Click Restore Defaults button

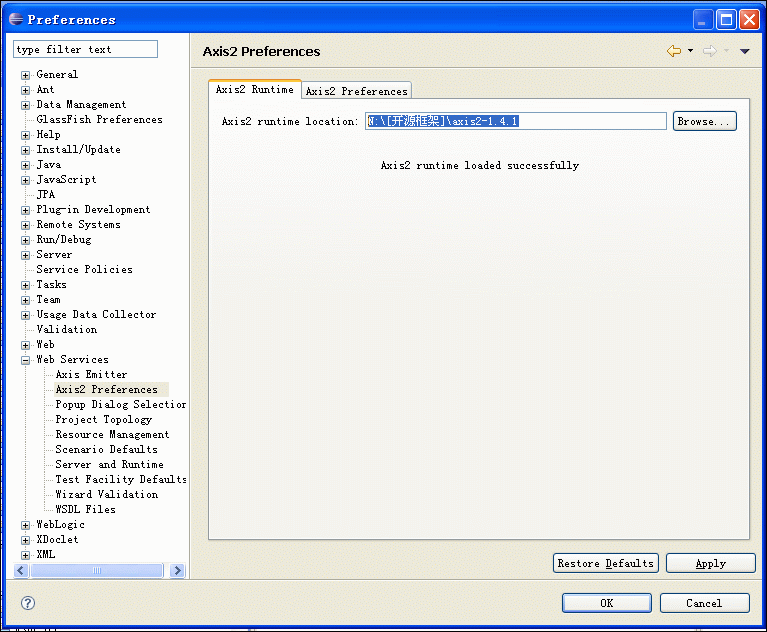[606, 563]
